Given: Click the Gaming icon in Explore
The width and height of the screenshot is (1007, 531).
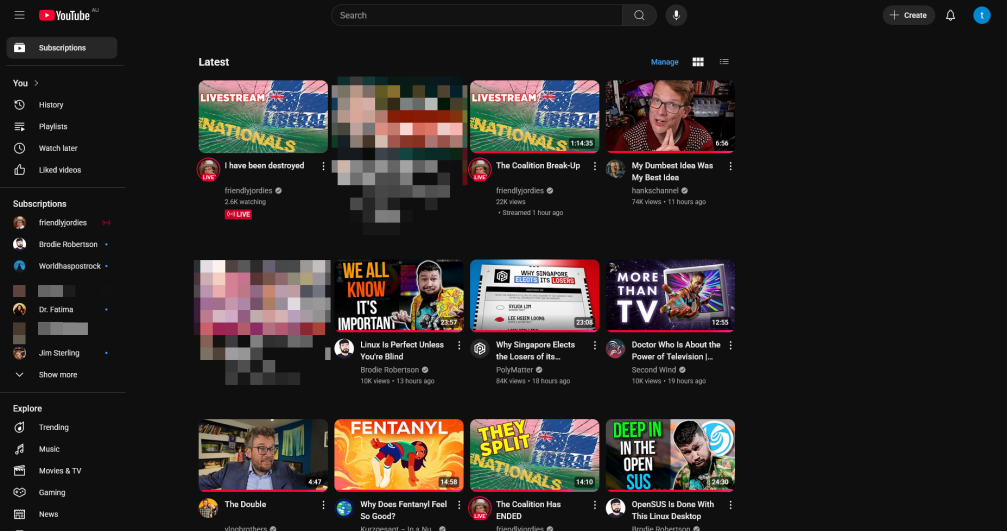Looking at the screenshot, I should 20,492.
